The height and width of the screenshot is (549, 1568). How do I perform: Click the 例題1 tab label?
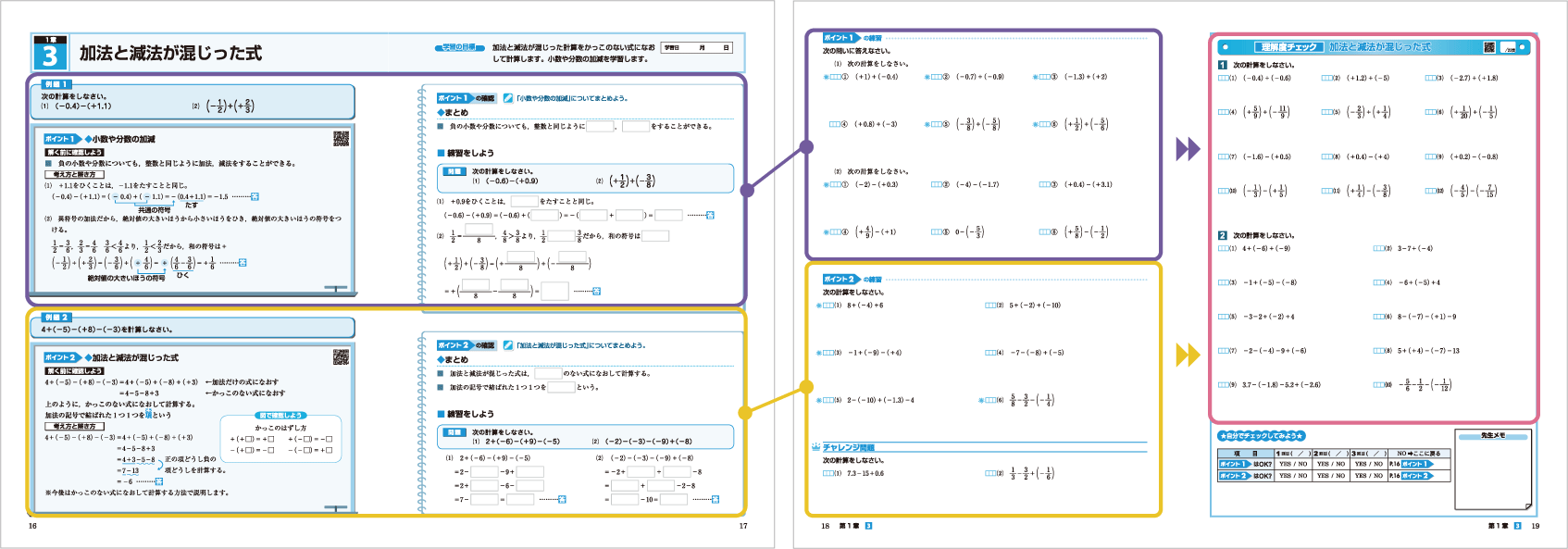(x=56, y=84)
